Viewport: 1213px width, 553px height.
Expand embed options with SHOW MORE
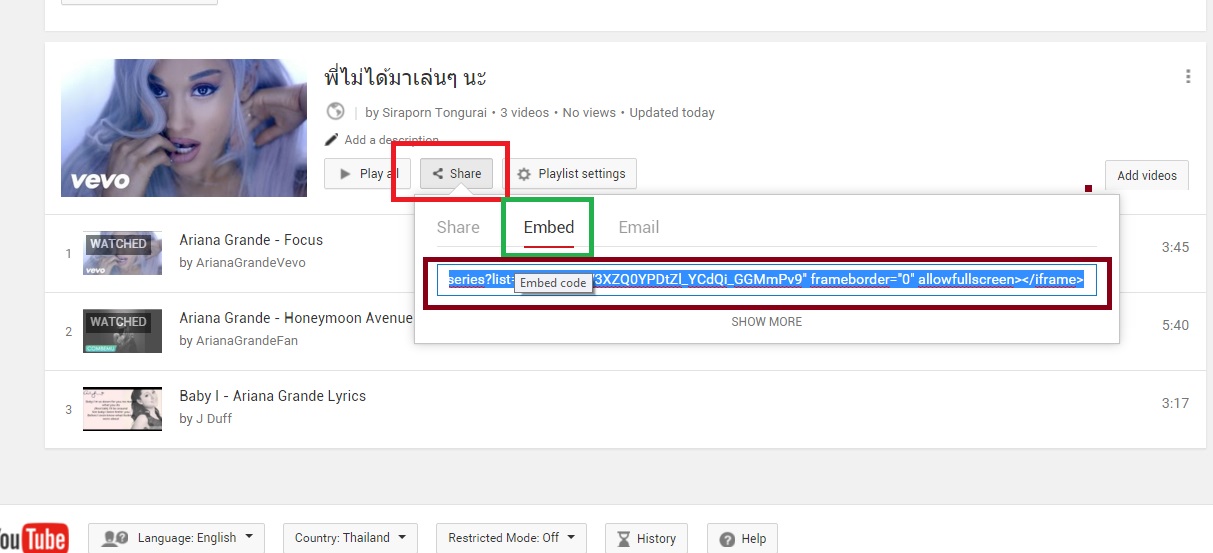pos(766,322)
